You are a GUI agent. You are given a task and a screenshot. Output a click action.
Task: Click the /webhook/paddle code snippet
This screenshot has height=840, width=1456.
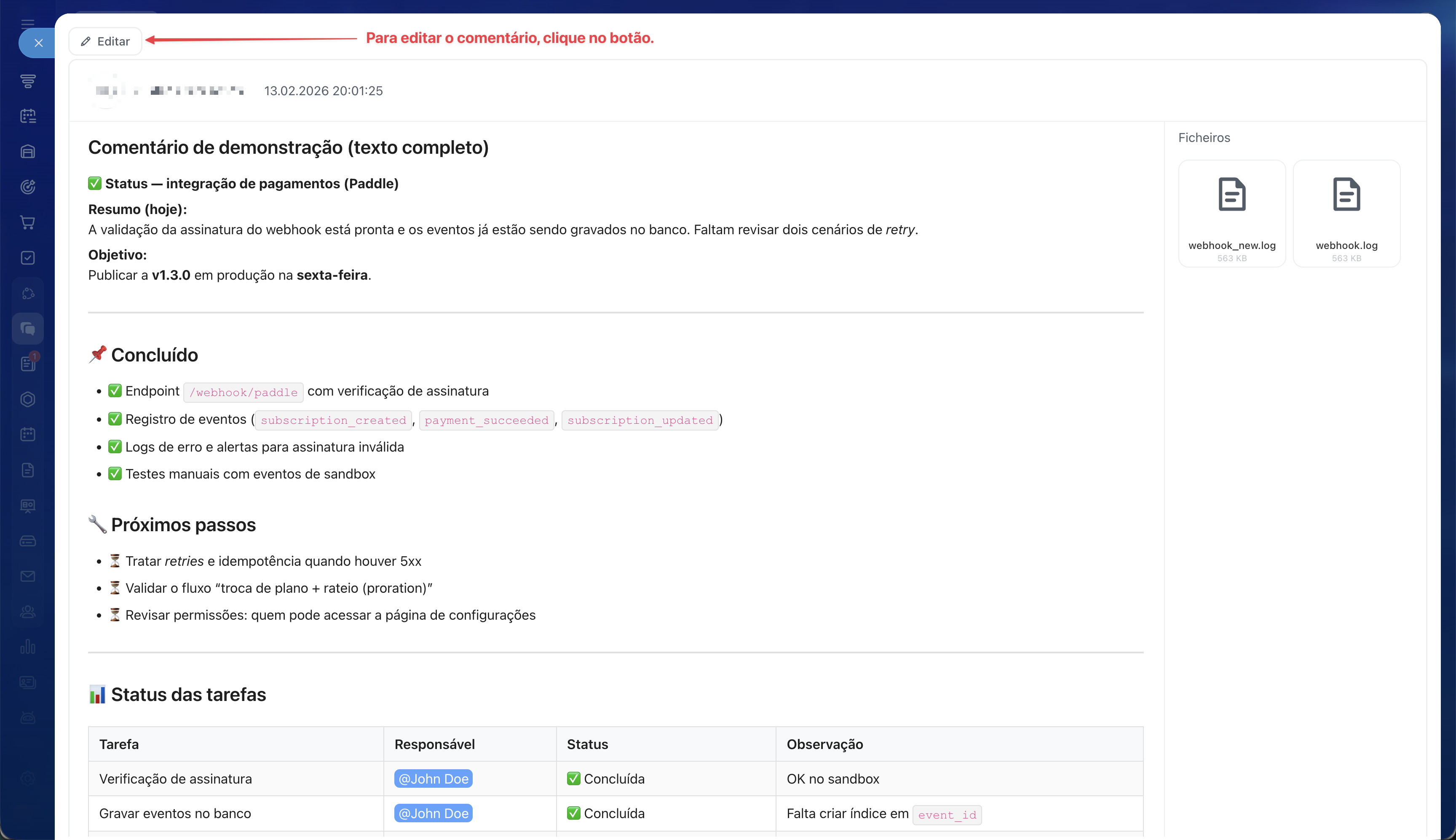[244, 392]
